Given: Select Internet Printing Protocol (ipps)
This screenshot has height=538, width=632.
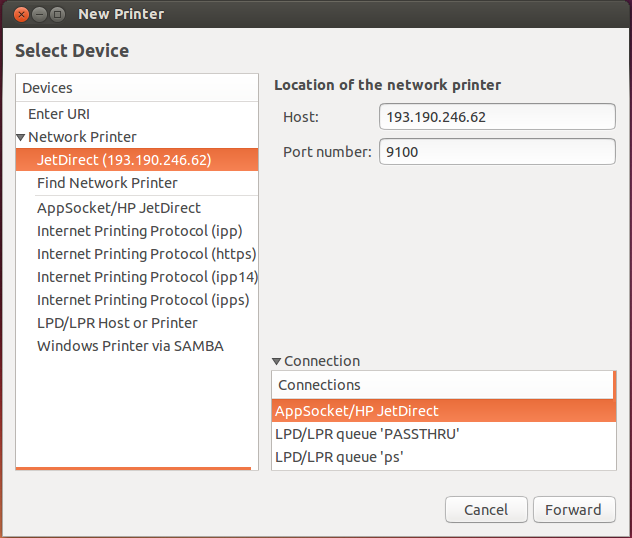Looking at the screenshot, I should pos(143,300).
